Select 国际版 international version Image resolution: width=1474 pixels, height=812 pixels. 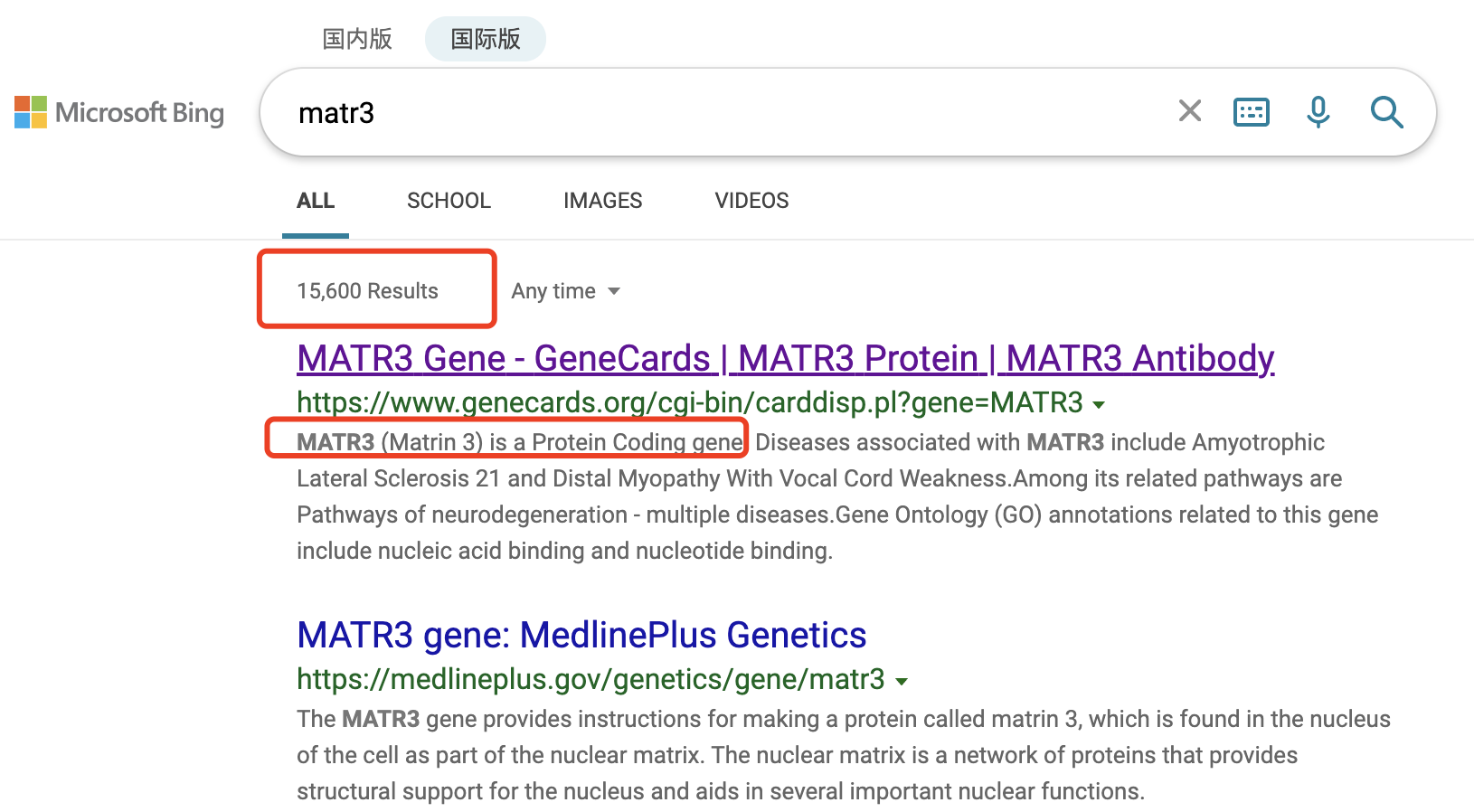click(x=486, y=39)
